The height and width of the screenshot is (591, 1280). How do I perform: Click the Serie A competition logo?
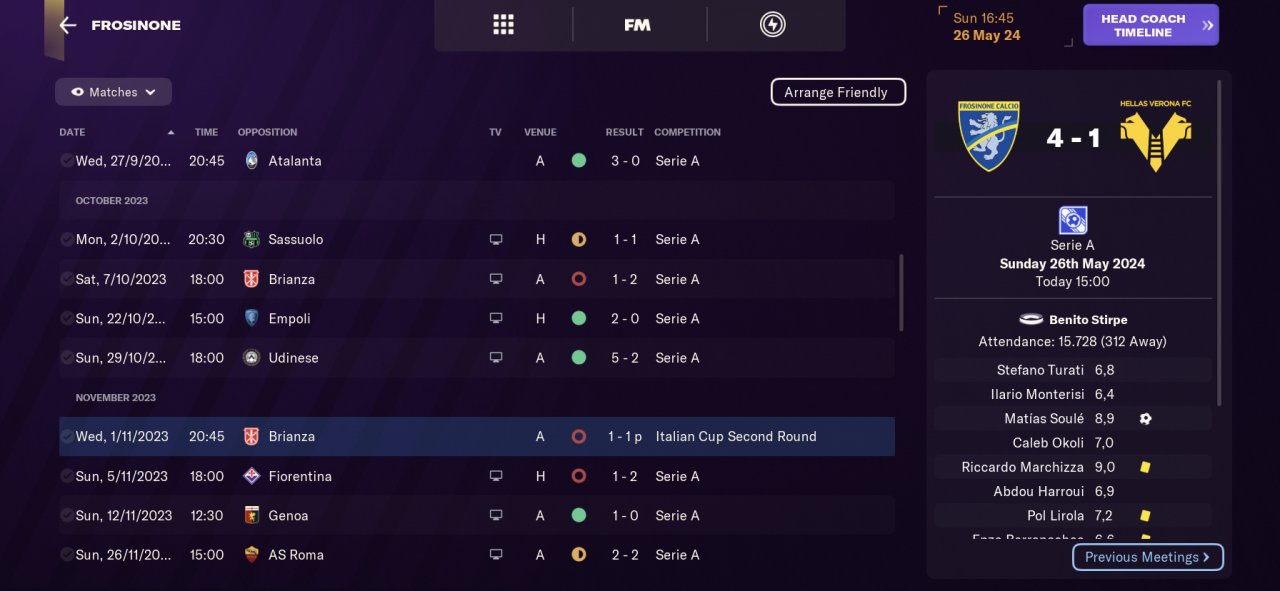(1072, 220)
